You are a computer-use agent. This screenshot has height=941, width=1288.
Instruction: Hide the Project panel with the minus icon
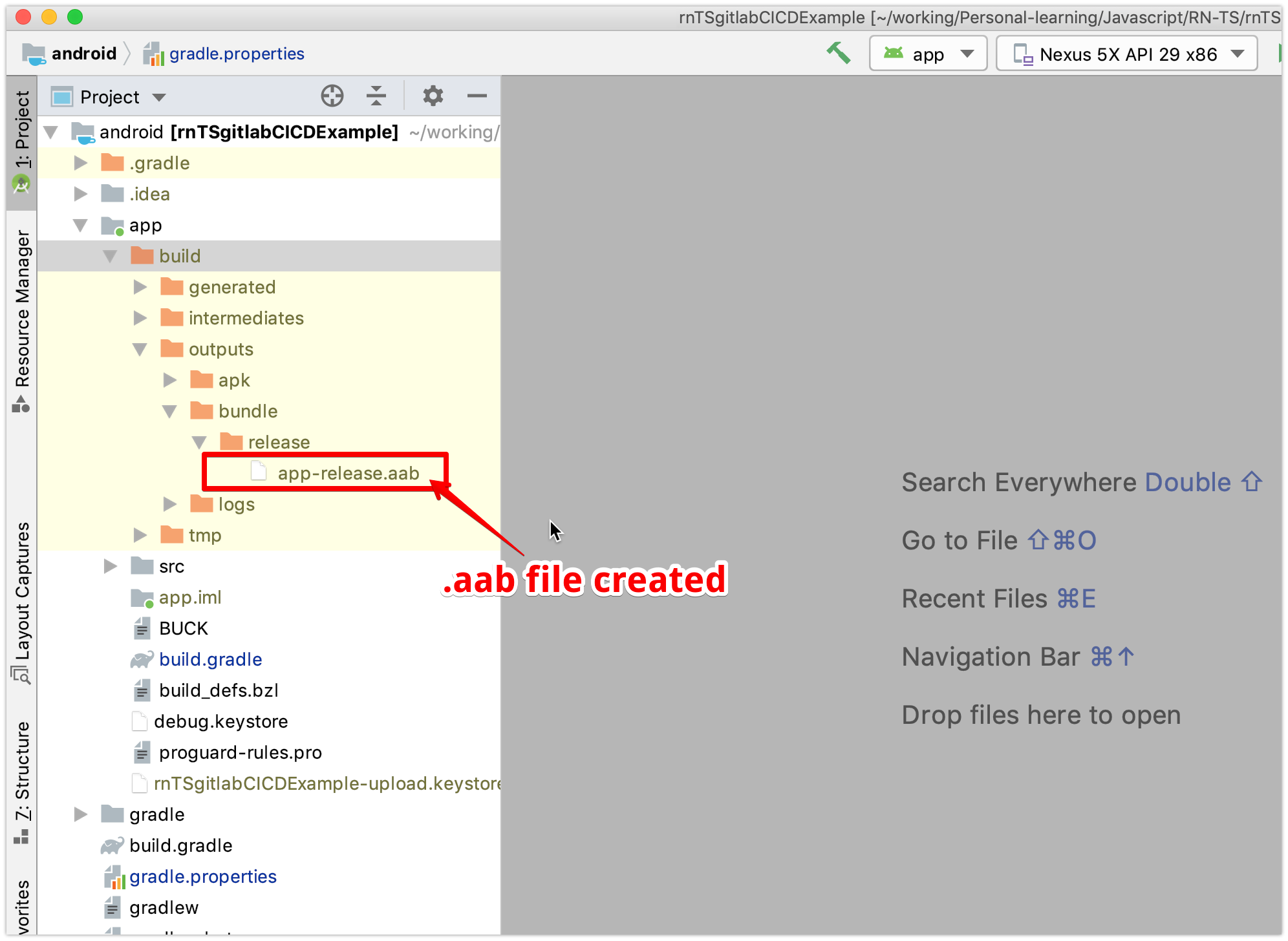tap(477, 96)
